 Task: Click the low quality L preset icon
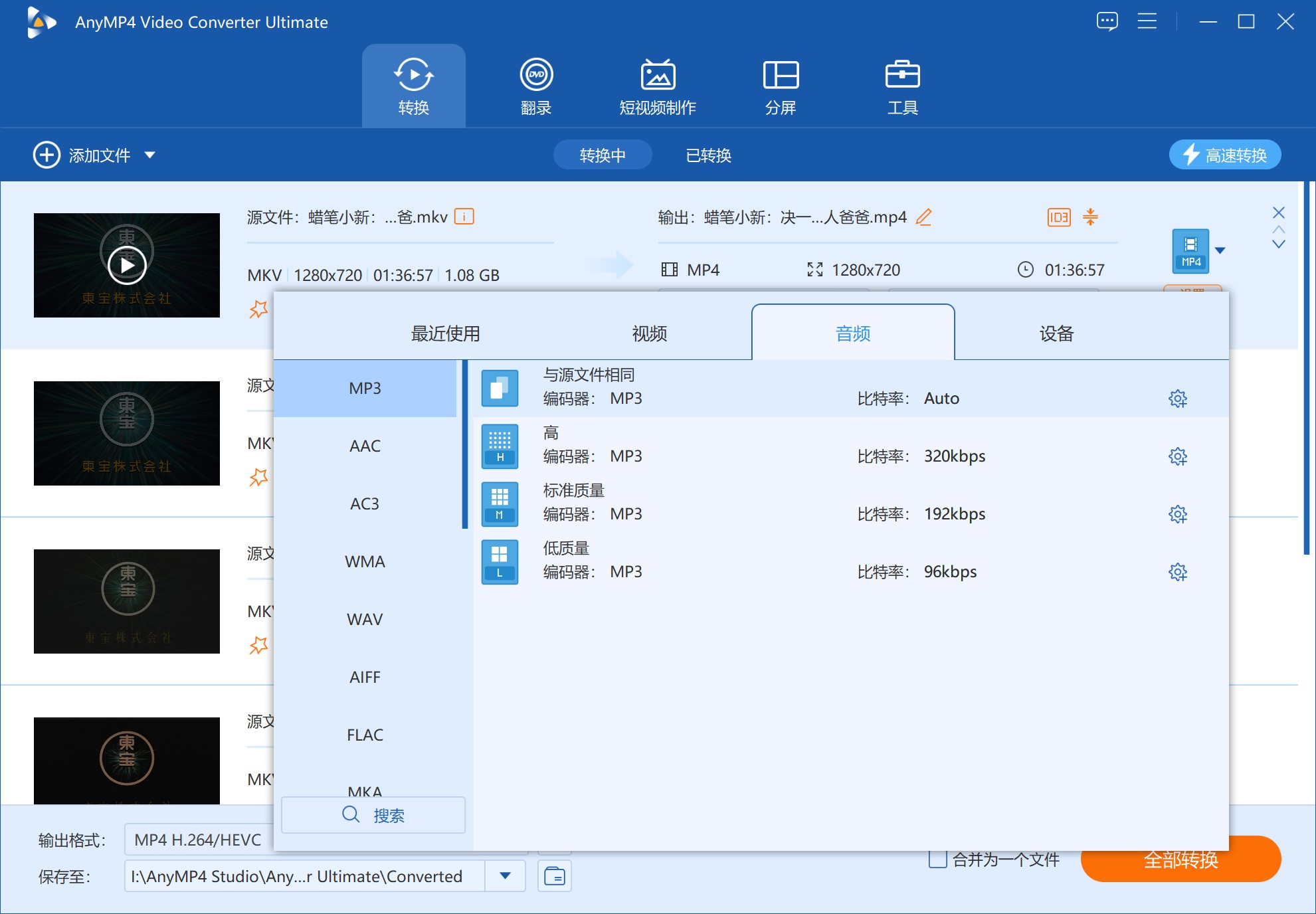(x=500, y=561)
